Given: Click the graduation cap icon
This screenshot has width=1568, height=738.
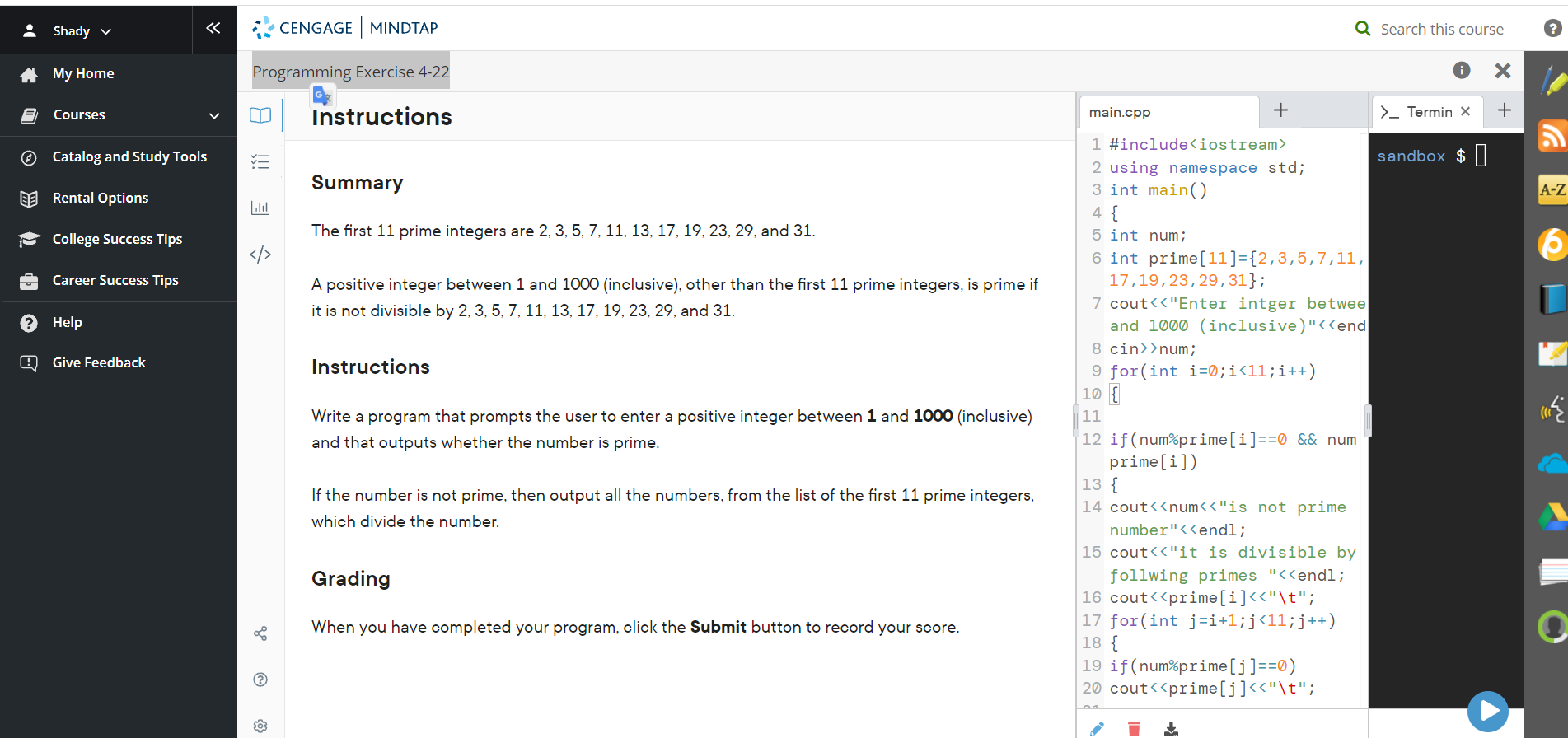Looking at the screenshot, I should click(x=29, y=239).
